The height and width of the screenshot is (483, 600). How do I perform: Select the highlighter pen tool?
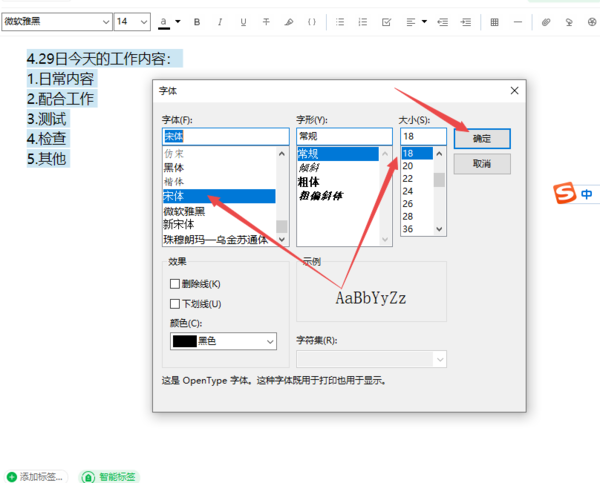tap(289, 22)
